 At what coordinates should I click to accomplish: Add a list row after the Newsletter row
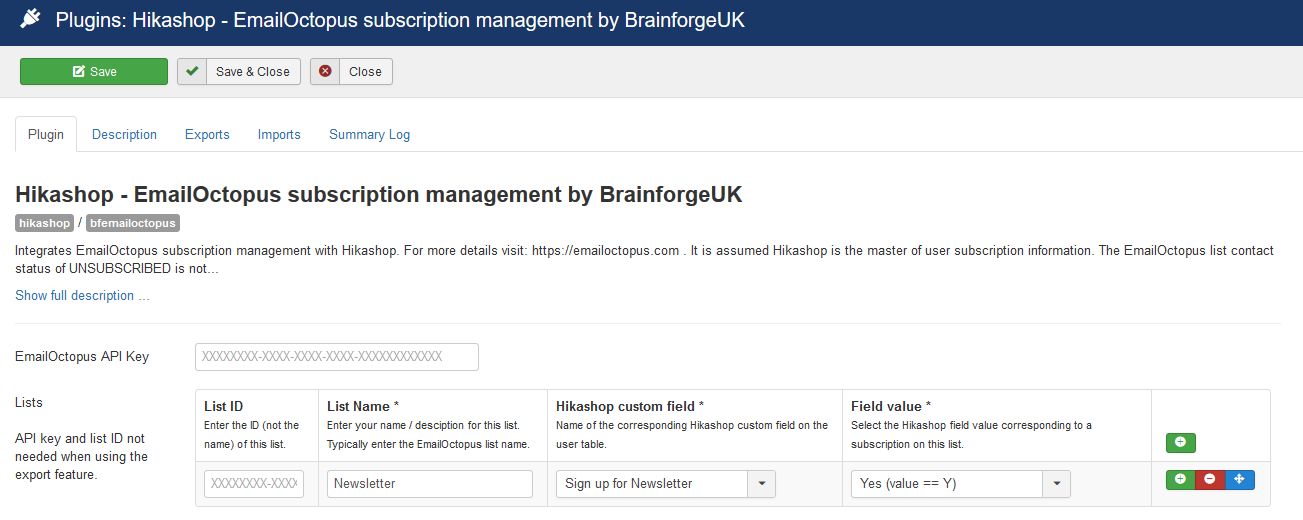coord(1181,479)
